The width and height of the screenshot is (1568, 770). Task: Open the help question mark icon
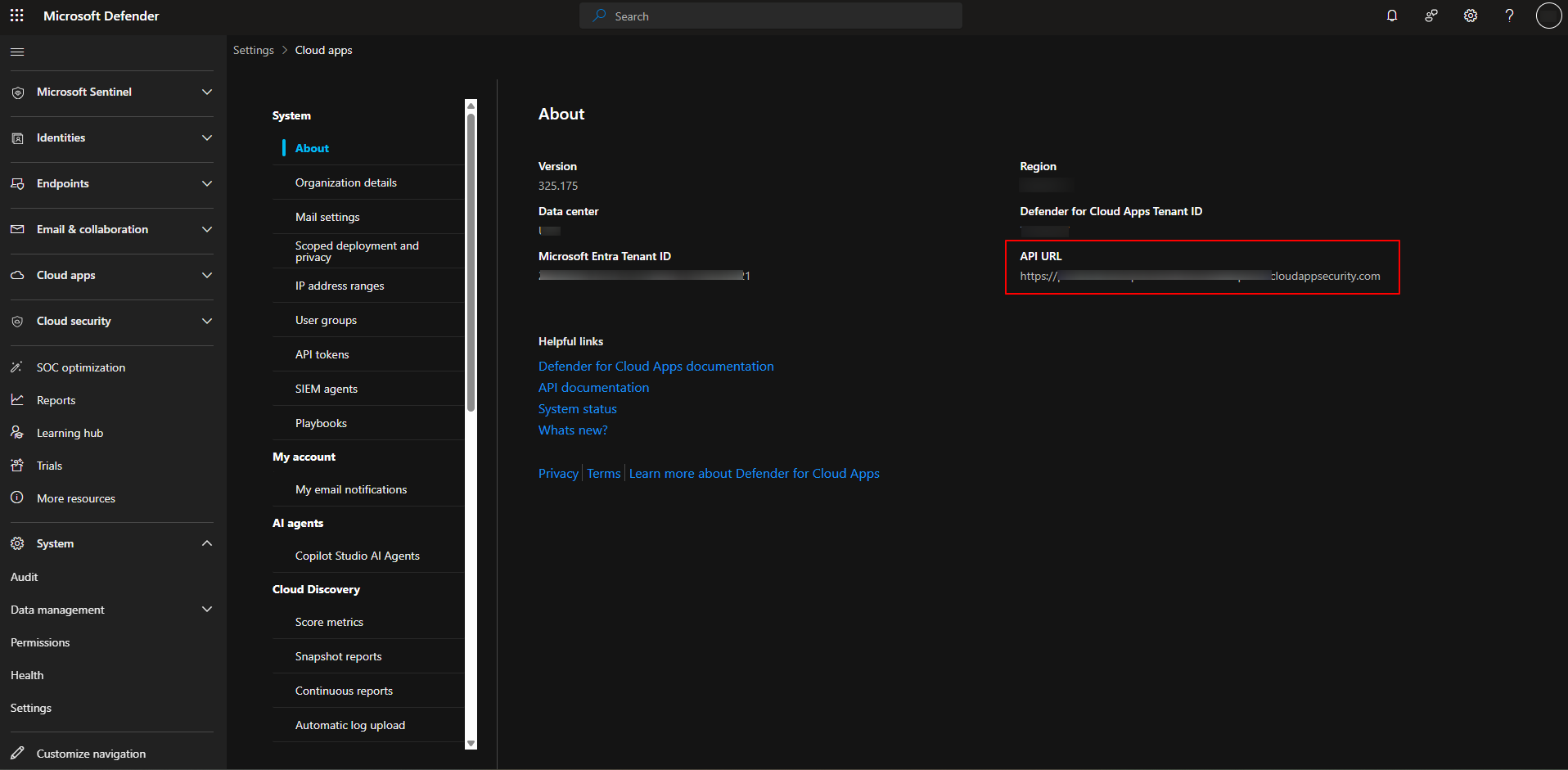[1510, 16]
